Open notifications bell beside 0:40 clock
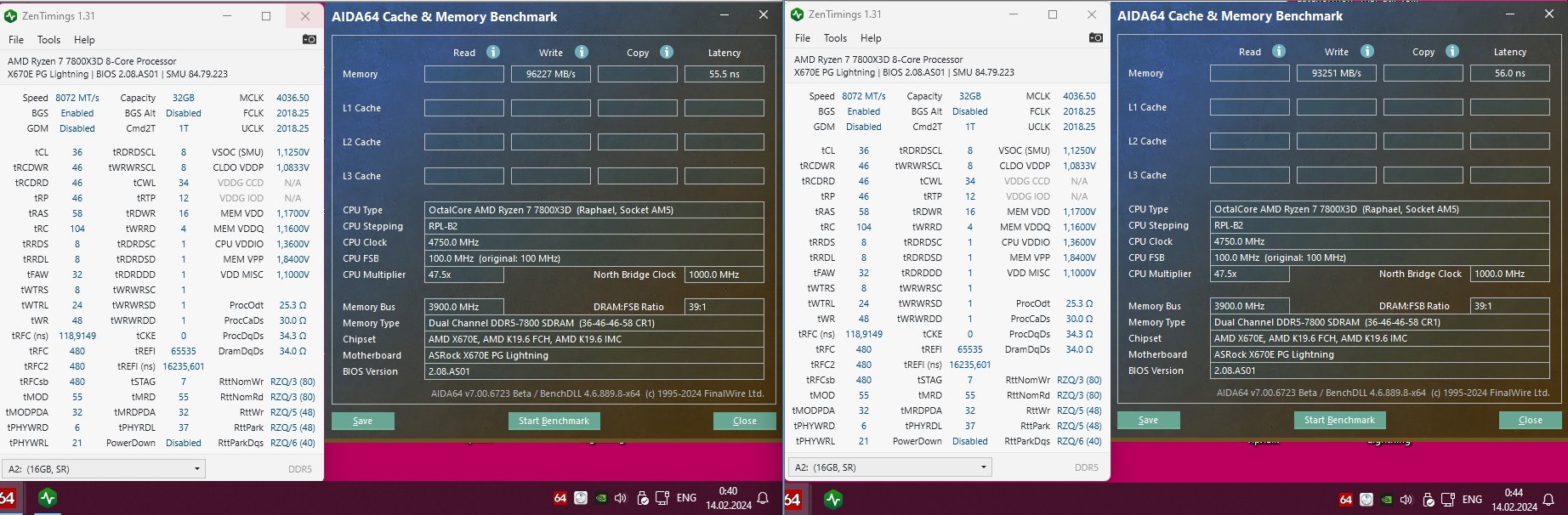 (x=764, y=498)
